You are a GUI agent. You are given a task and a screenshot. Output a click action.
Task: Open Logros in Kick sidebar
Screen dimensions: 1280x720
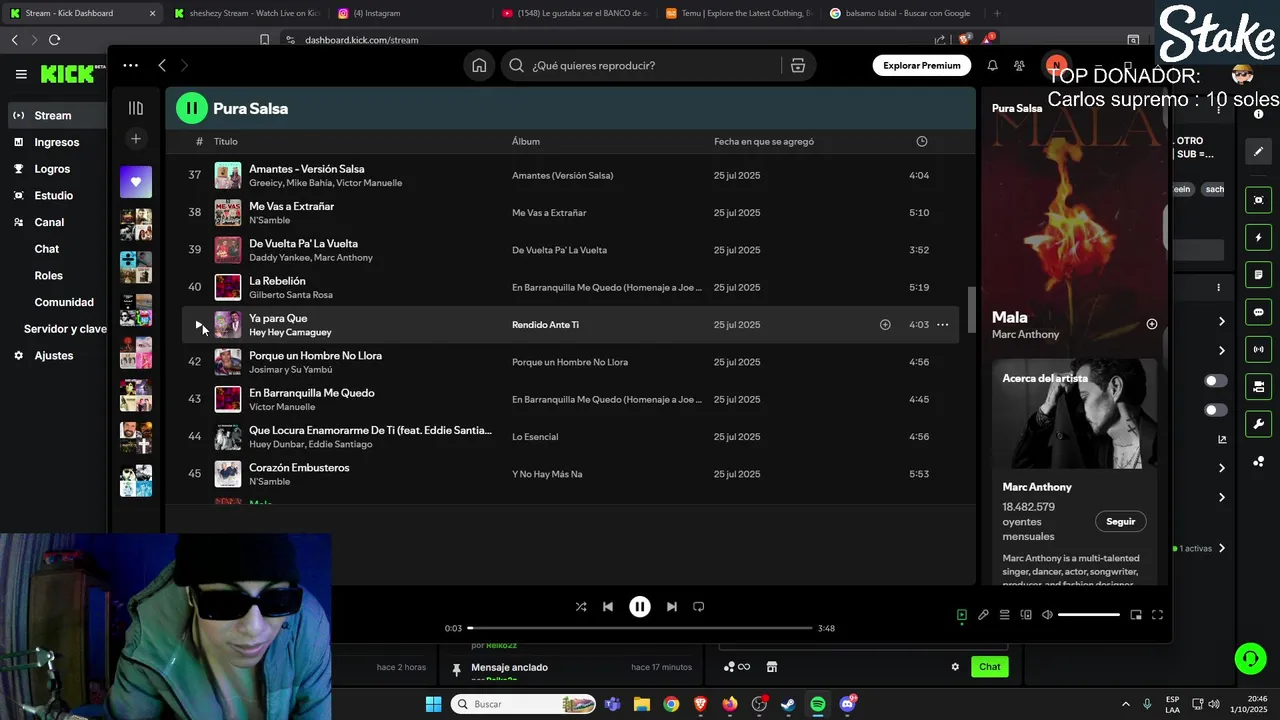pos(52,169)
